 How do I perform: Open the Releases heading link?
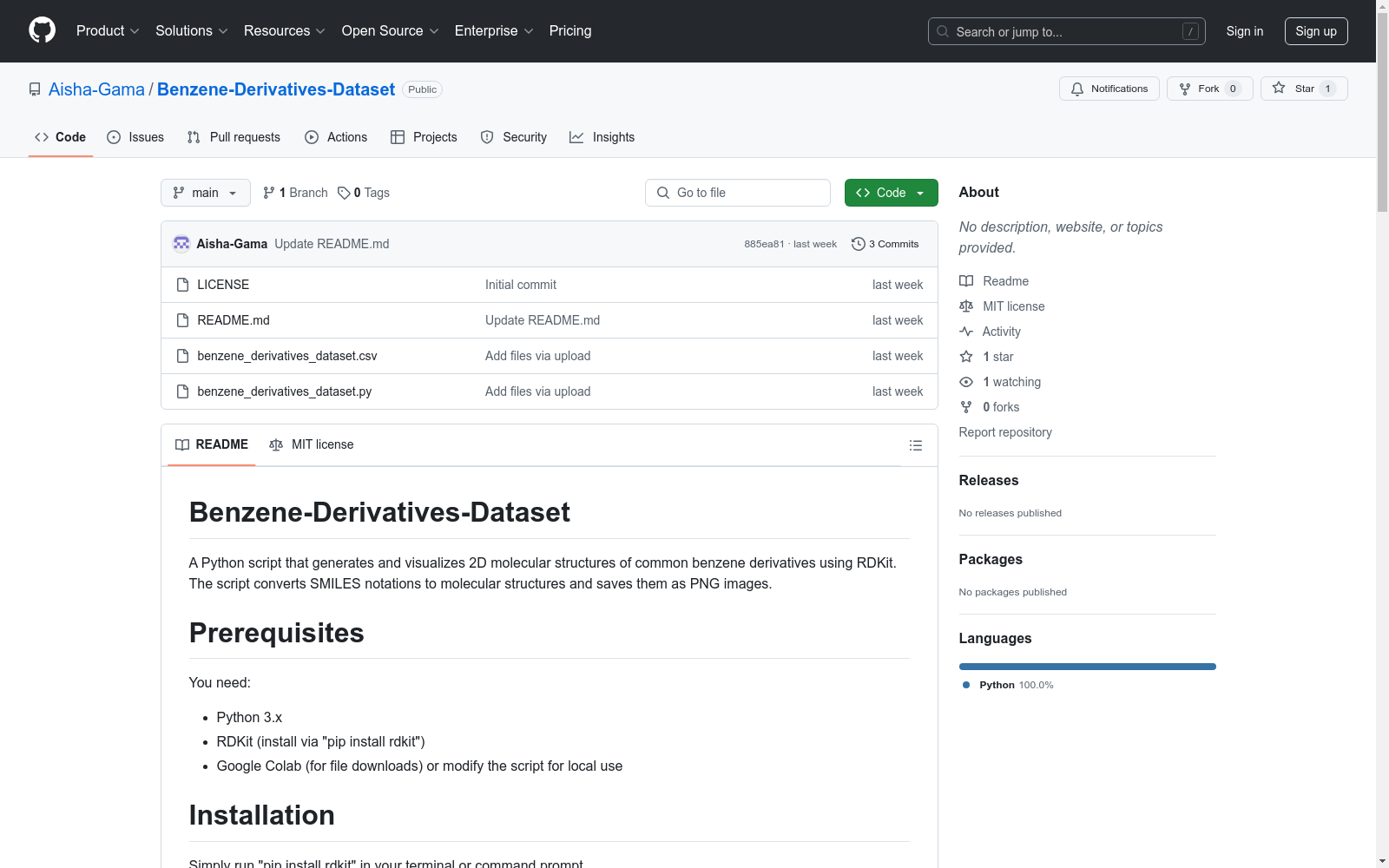(x=989, y=481)
